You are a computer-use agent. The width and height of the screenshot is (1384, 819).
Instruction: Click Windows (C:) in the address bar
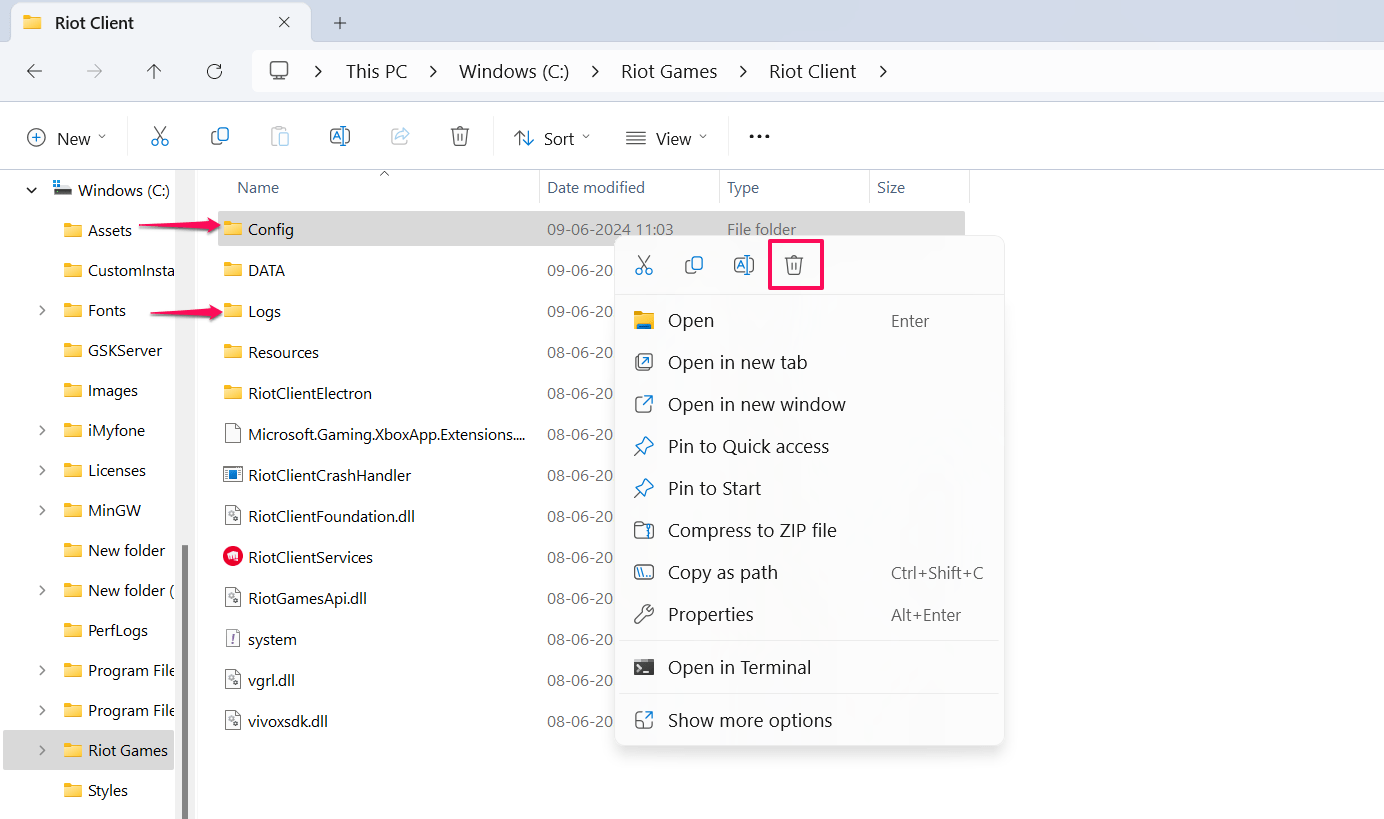tap(514, 71)
